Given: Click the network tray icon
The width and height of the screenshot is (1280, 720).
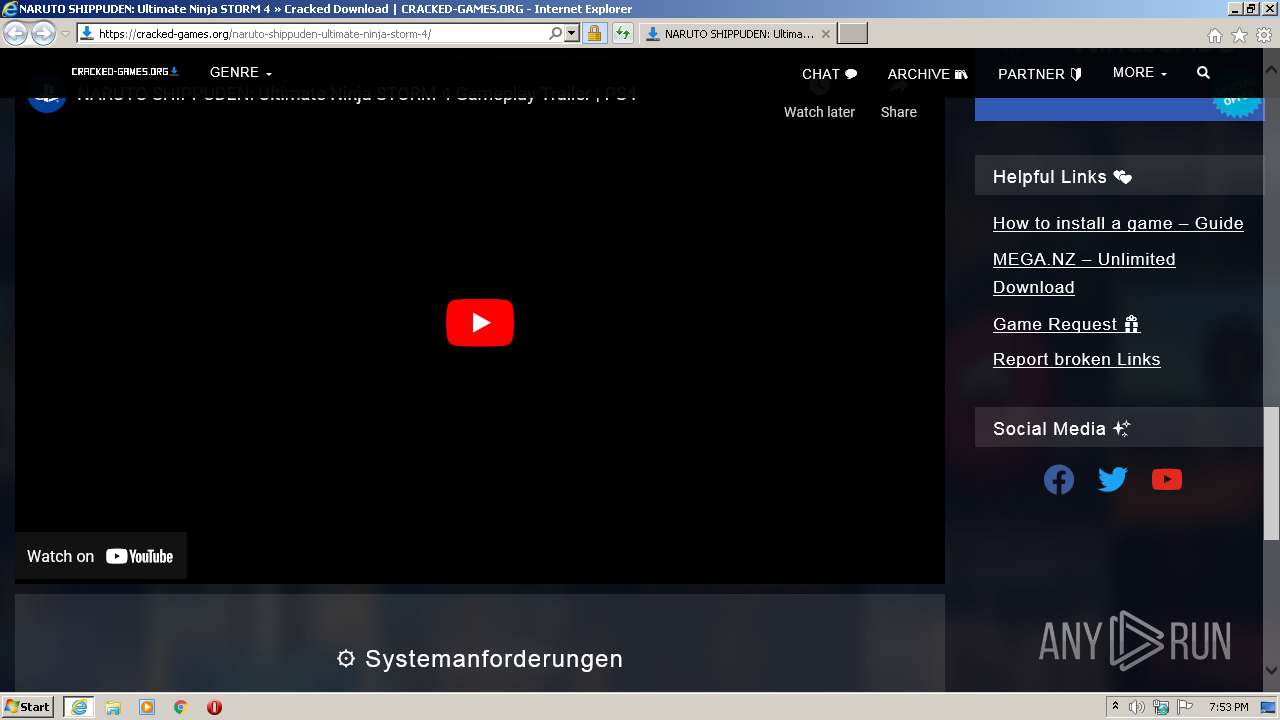Looking at the screenshot, I should 1161,707.
